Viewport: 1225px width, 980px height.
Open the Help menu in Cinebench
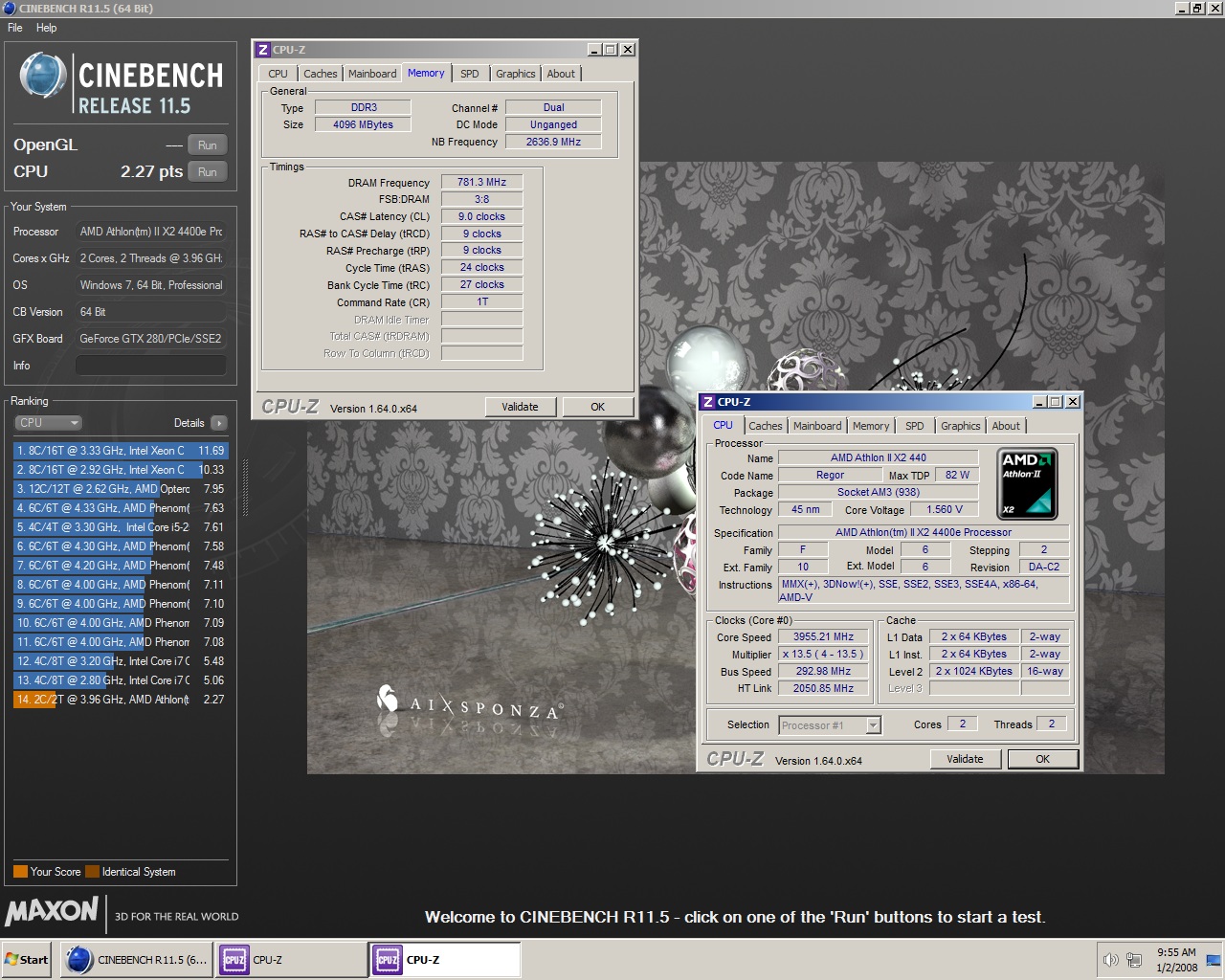[x=47, y=28]
